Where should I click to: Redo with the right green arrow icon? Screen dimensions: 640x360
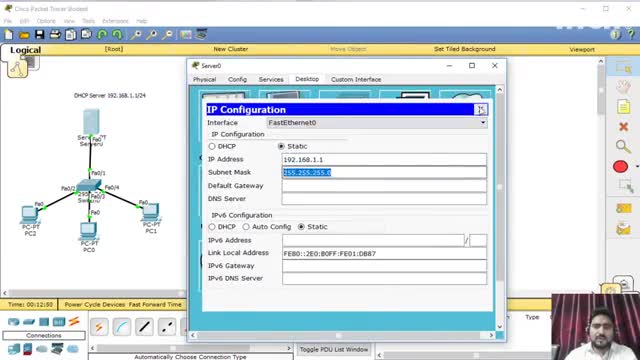tap(117, 35)
